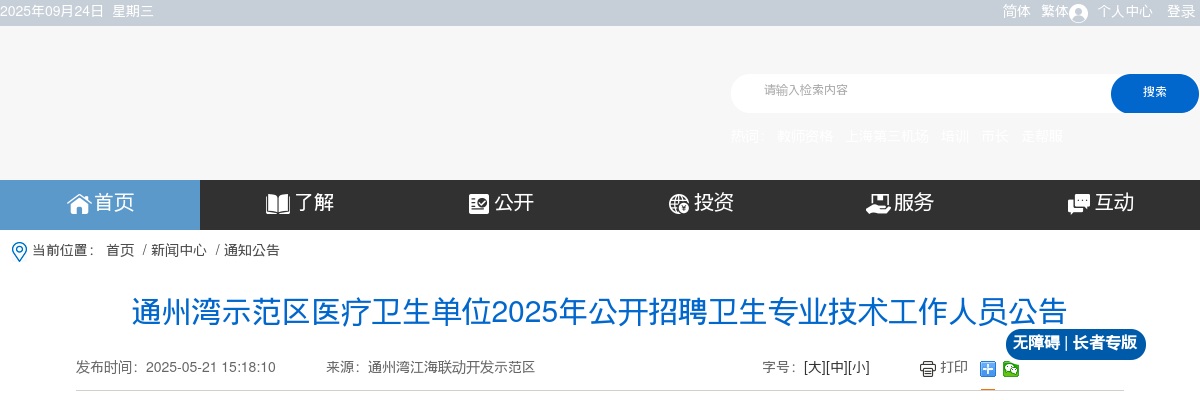Click the home icon in 首页 tab

[x=79, y=204]
